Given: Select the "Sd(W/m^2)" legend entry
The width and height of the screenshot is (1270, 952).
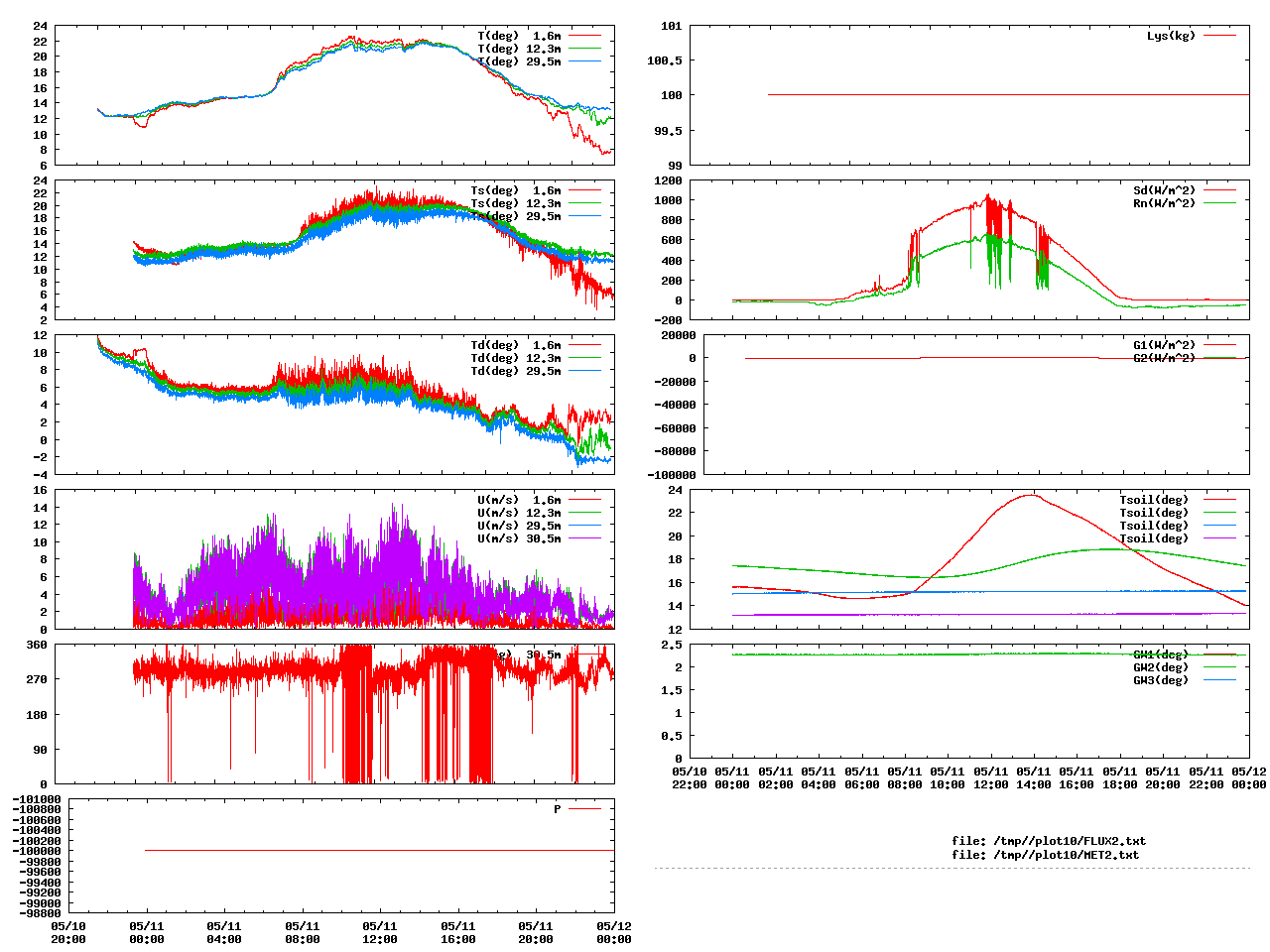Looking at the screenshot, I should [1165, 190].
